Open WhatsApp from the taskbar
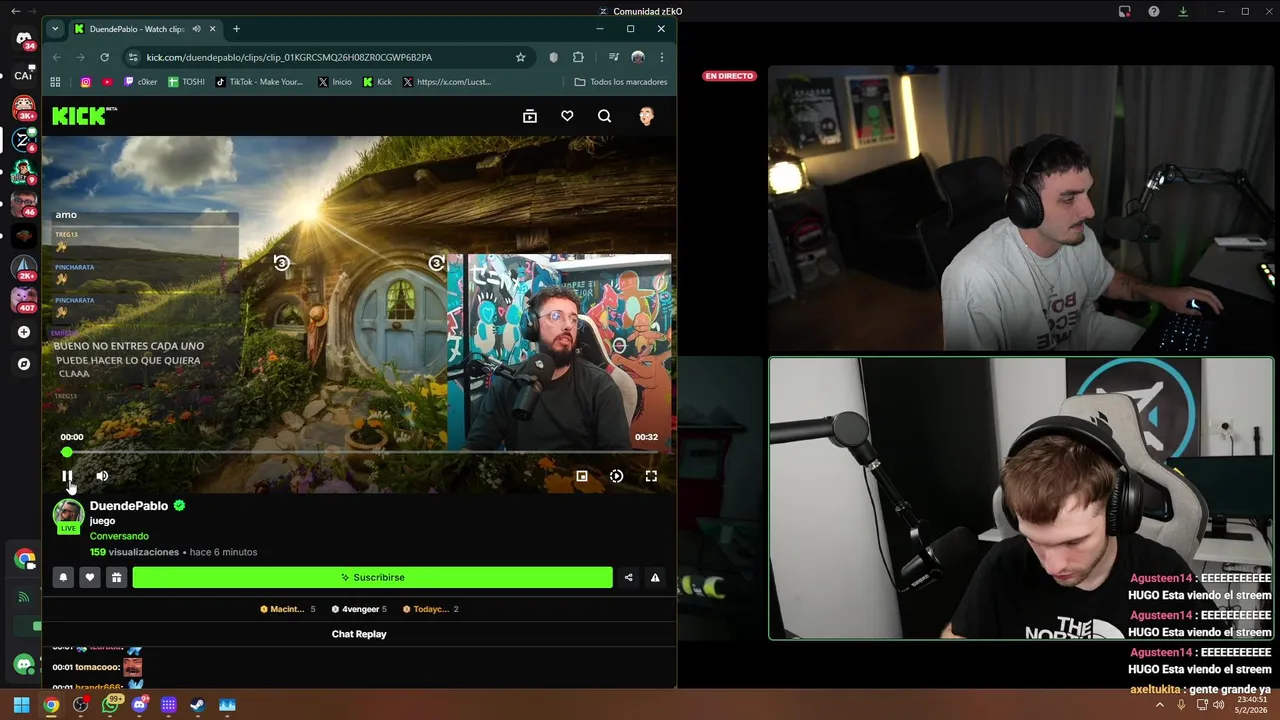The height and width of the screenshot is (720, 1280). pos(110,705)
